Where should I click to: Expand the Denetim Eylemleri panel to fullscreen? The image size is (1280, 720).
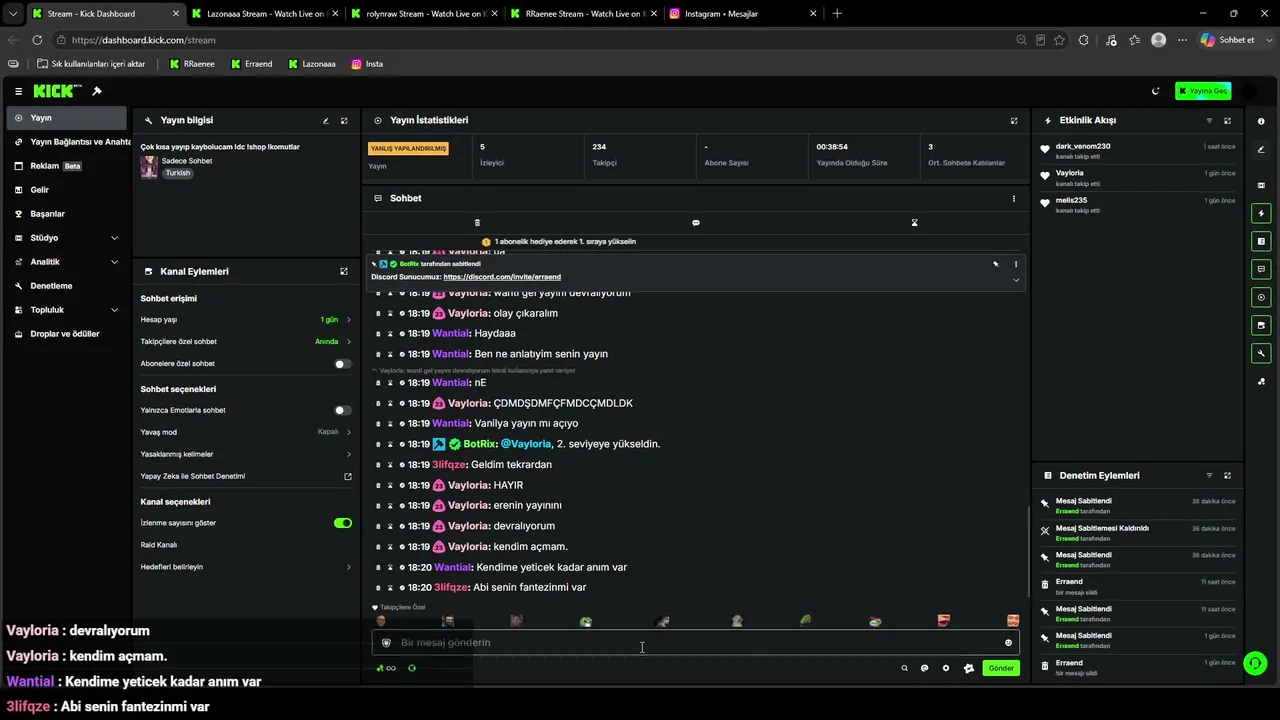point(1227,476)
